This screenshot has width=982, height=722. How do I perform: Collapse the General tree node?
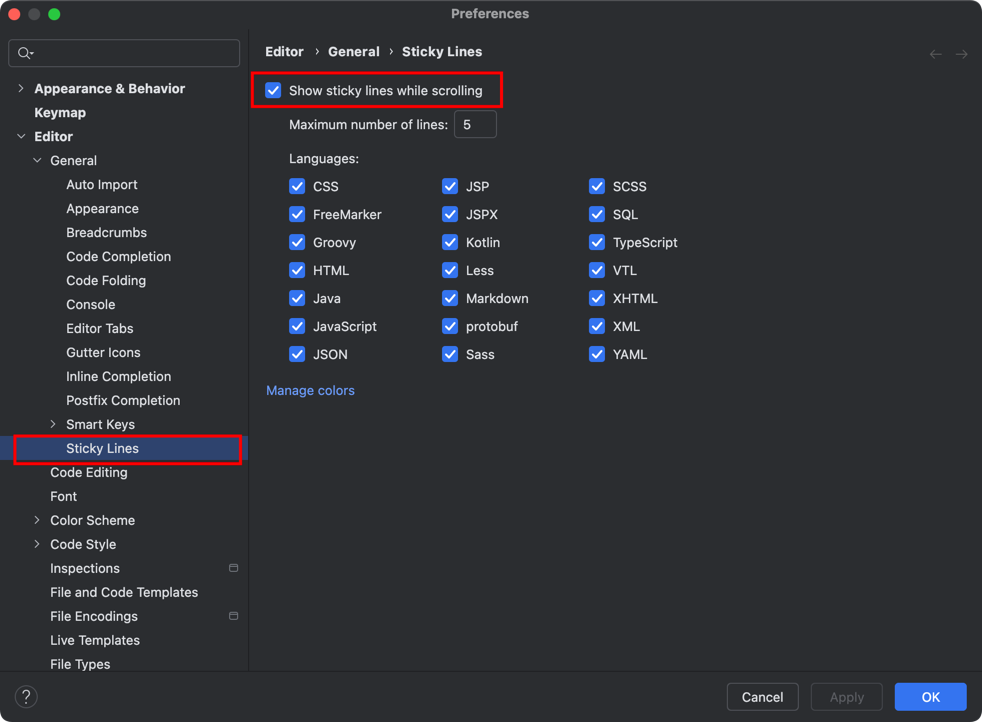pyautogui.click(x=37, y=161)
